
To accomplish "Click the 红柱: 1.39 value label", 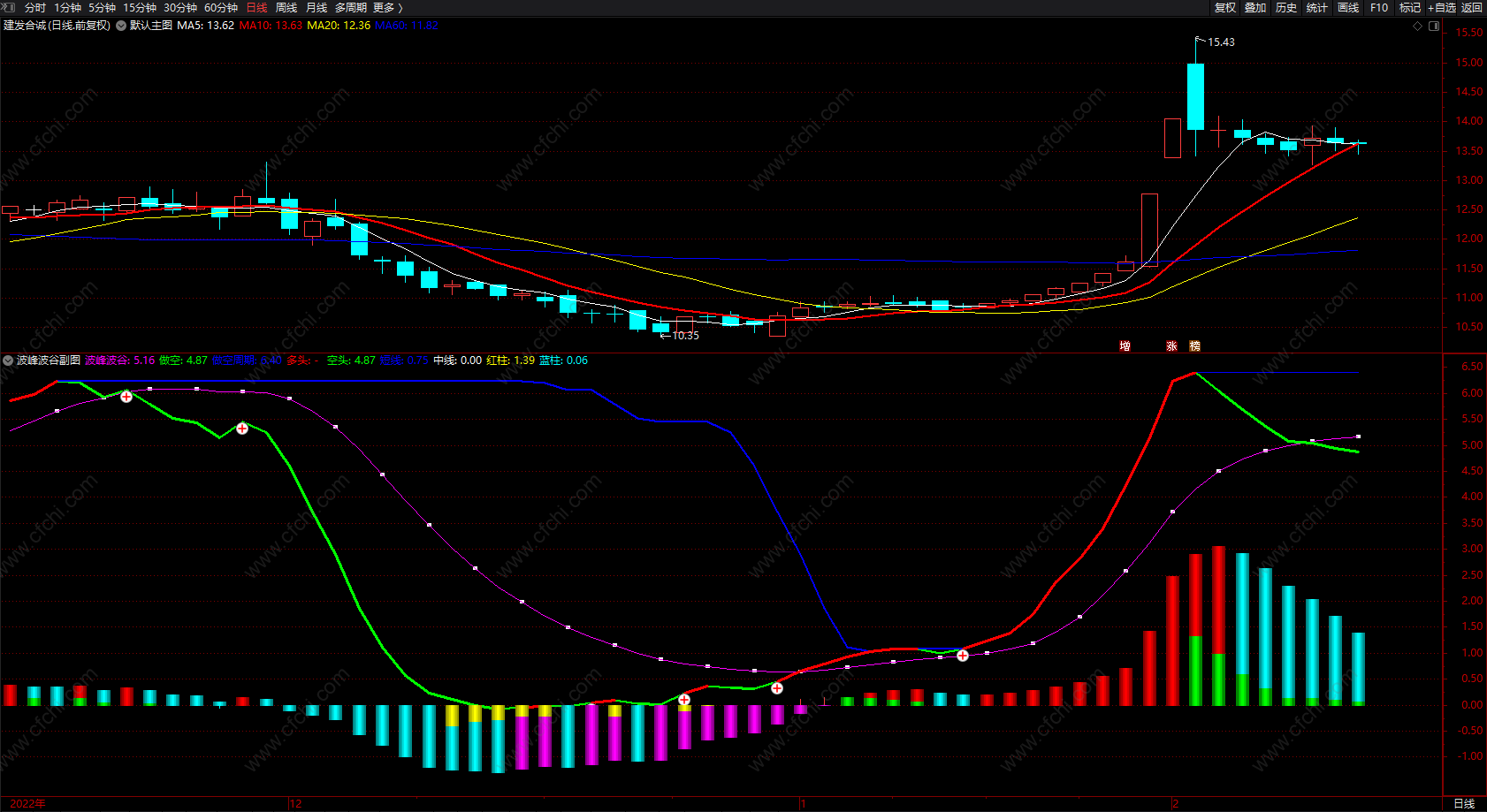I will 511,360.
